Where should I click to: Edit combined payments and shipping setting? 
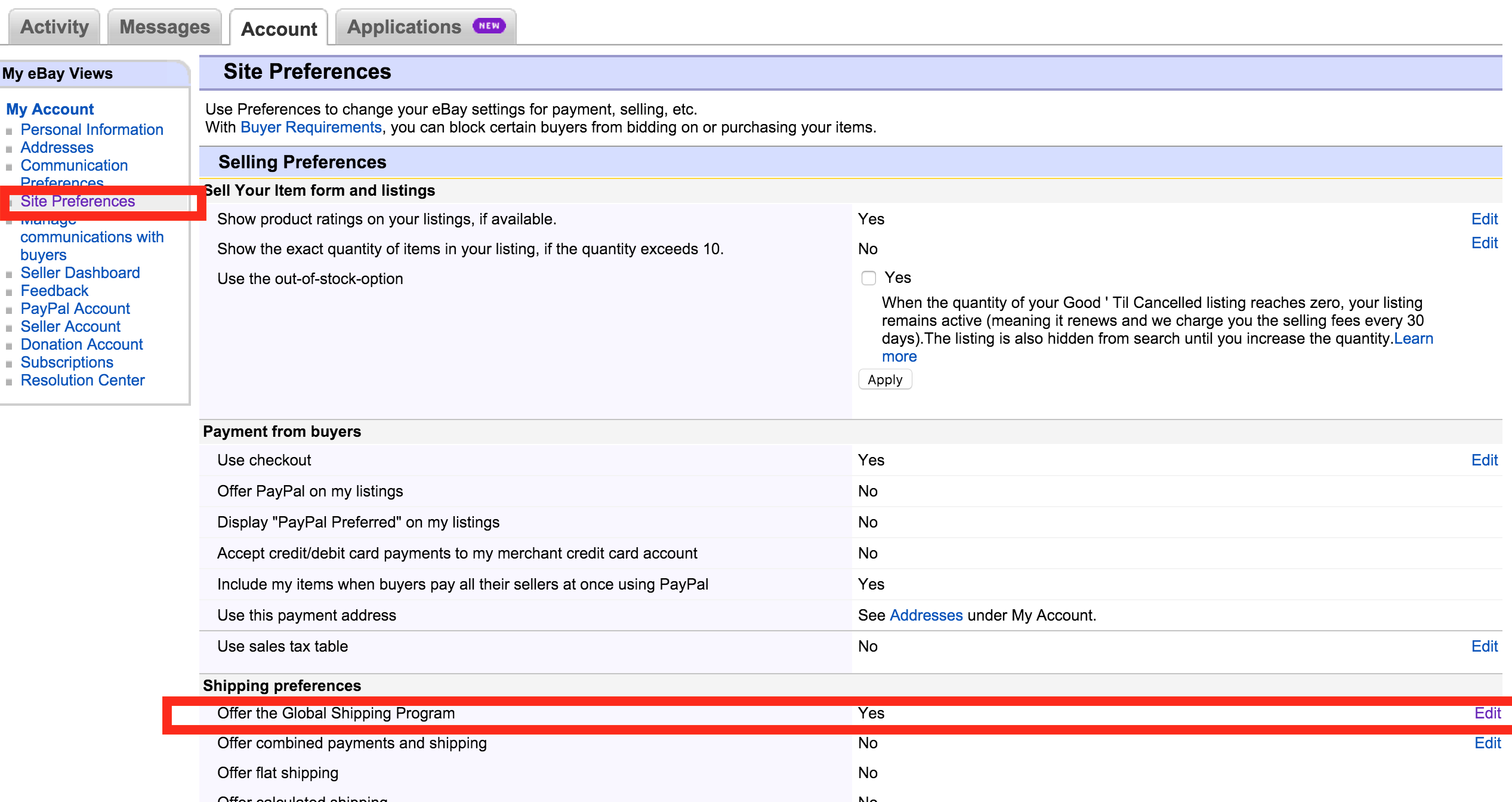1488,743
